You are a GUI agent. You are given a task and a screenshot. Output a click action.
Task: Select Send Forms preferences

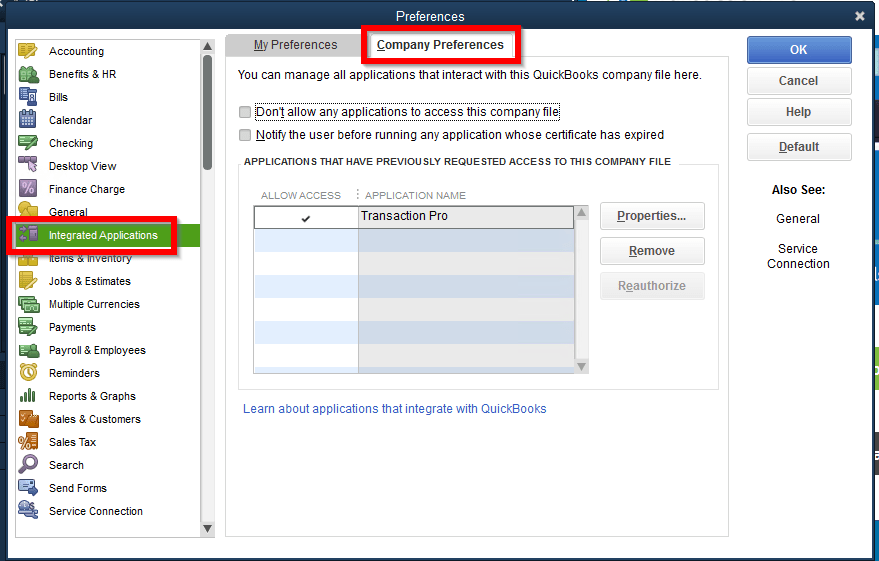click(x=78, y=488)
